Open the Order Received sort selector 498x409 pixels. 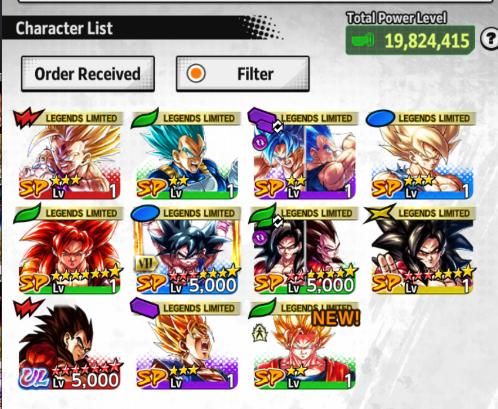point(88,74)
